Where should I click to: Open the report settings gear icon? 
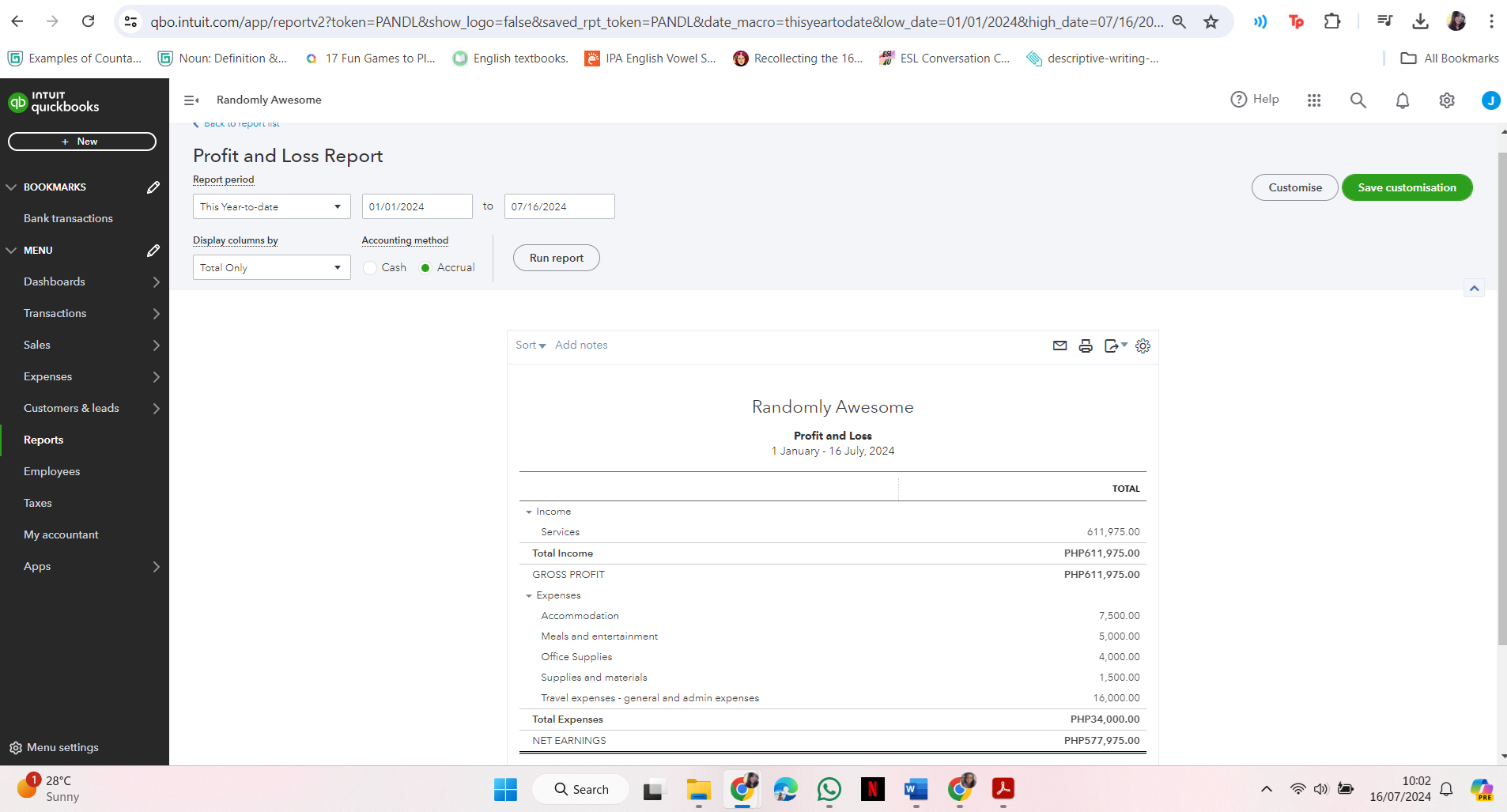(1143, 346)
